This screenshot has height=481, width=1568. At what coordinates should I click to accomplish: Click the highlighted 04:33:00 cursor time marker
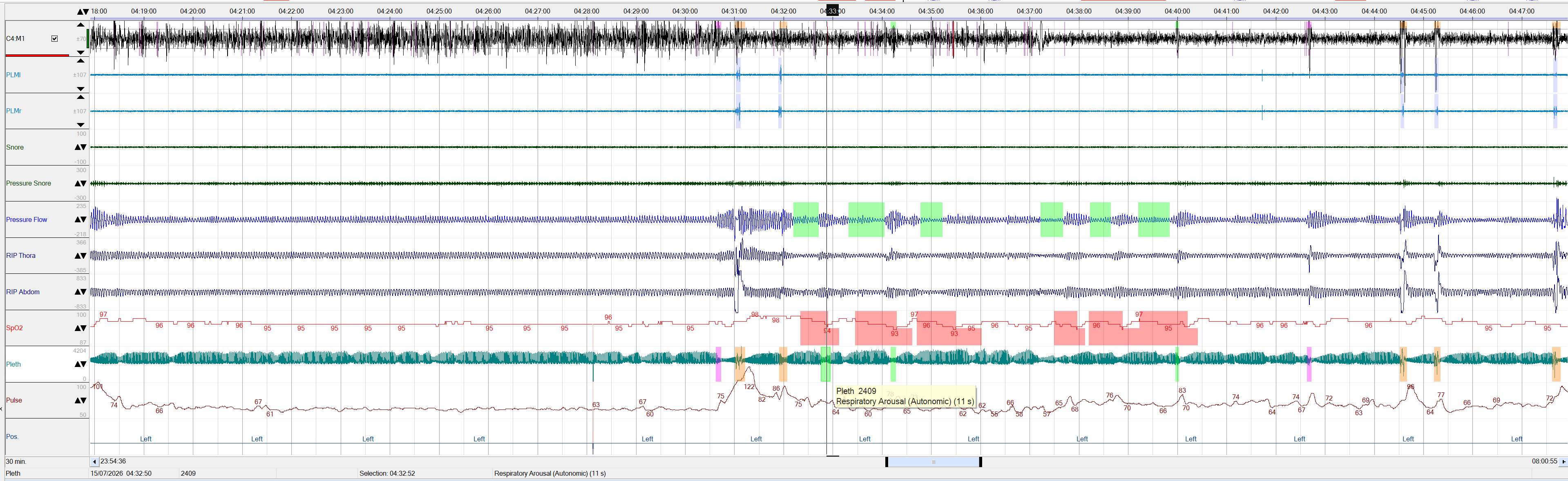point(832,11)
